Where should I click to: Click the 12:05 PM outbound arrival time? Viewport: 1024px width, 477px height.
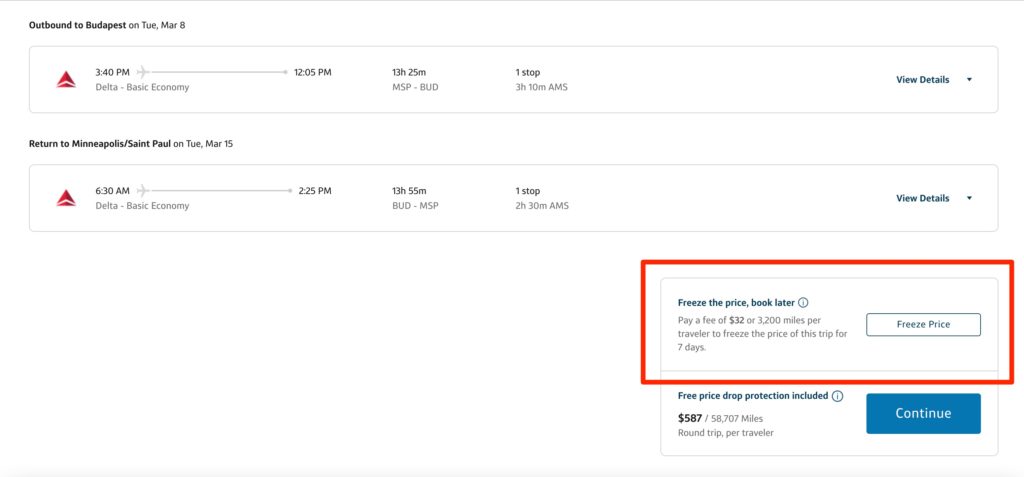click(312, 72)
